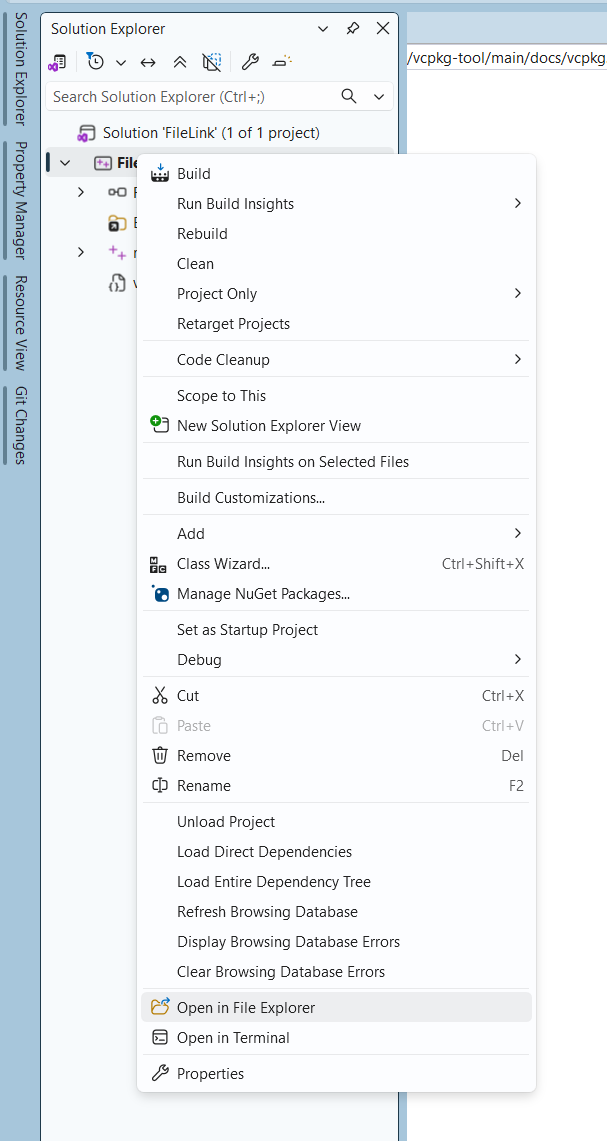The image size is (607, 1141).
Task: Click Clear Browsing Database Errors
Action: coord(336,971)
